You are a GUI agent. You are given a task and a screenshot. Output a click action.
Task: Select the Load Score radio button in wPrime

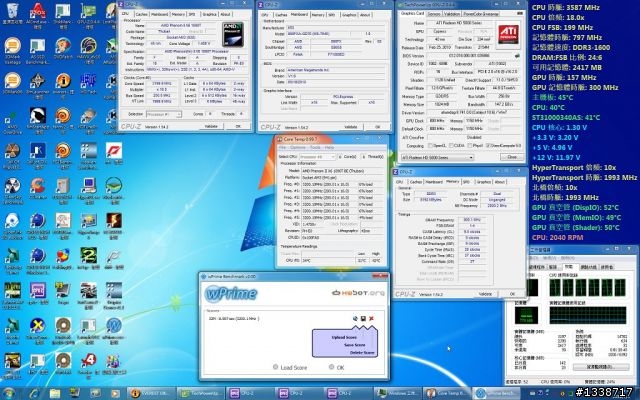tap(276, 367)
